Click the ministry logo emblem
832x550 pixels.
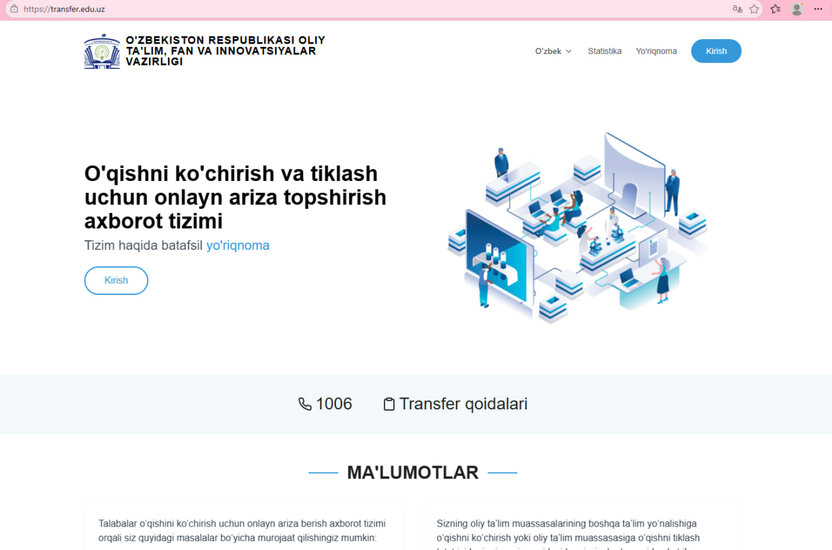102,51
